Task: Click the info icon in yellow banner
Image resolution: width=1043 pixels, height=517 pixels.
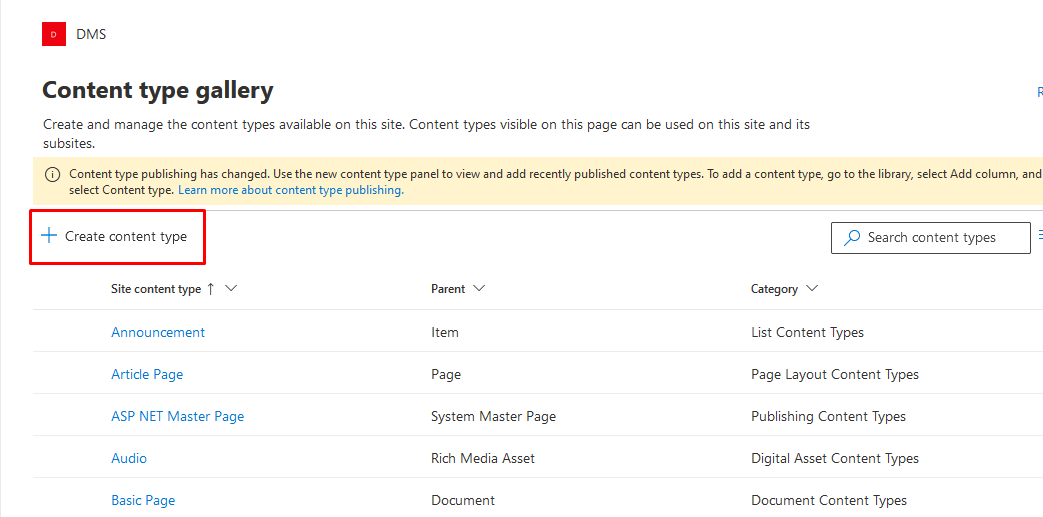Action: tap(52, 175)
